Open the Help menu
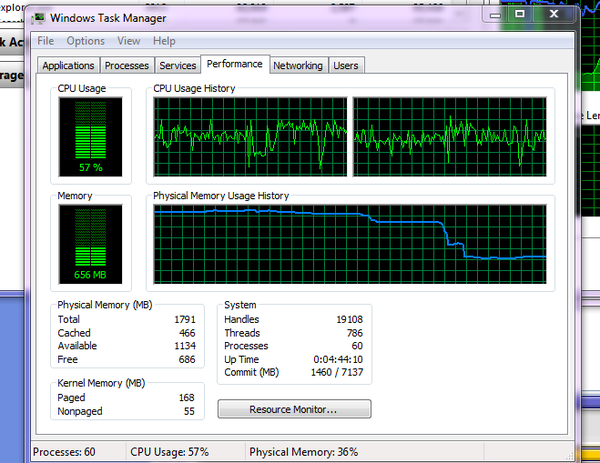Viewport: 600px width, 463px height. pyautogui.click(x=164, y=41)
